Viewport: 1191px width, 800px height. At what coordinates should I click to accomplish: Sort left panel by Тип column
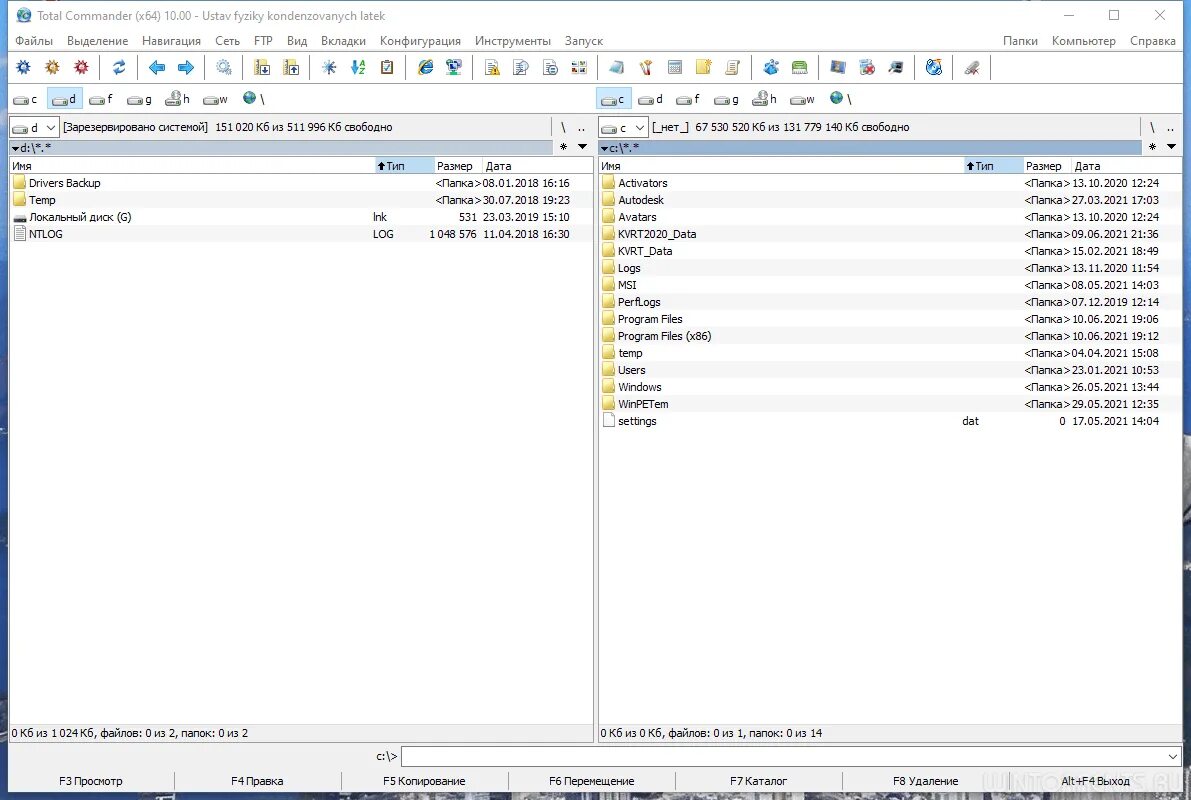pos(404,166)
